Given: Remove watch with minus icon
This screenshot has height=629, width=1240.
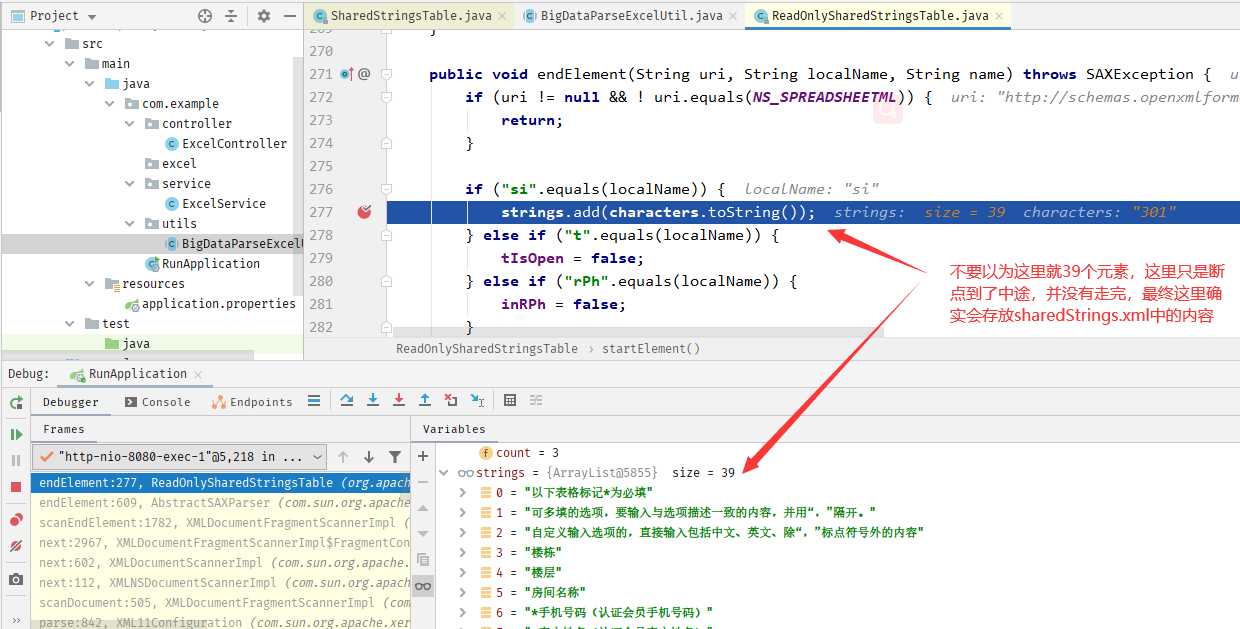Looking at the screenshot, I should 423,482.
